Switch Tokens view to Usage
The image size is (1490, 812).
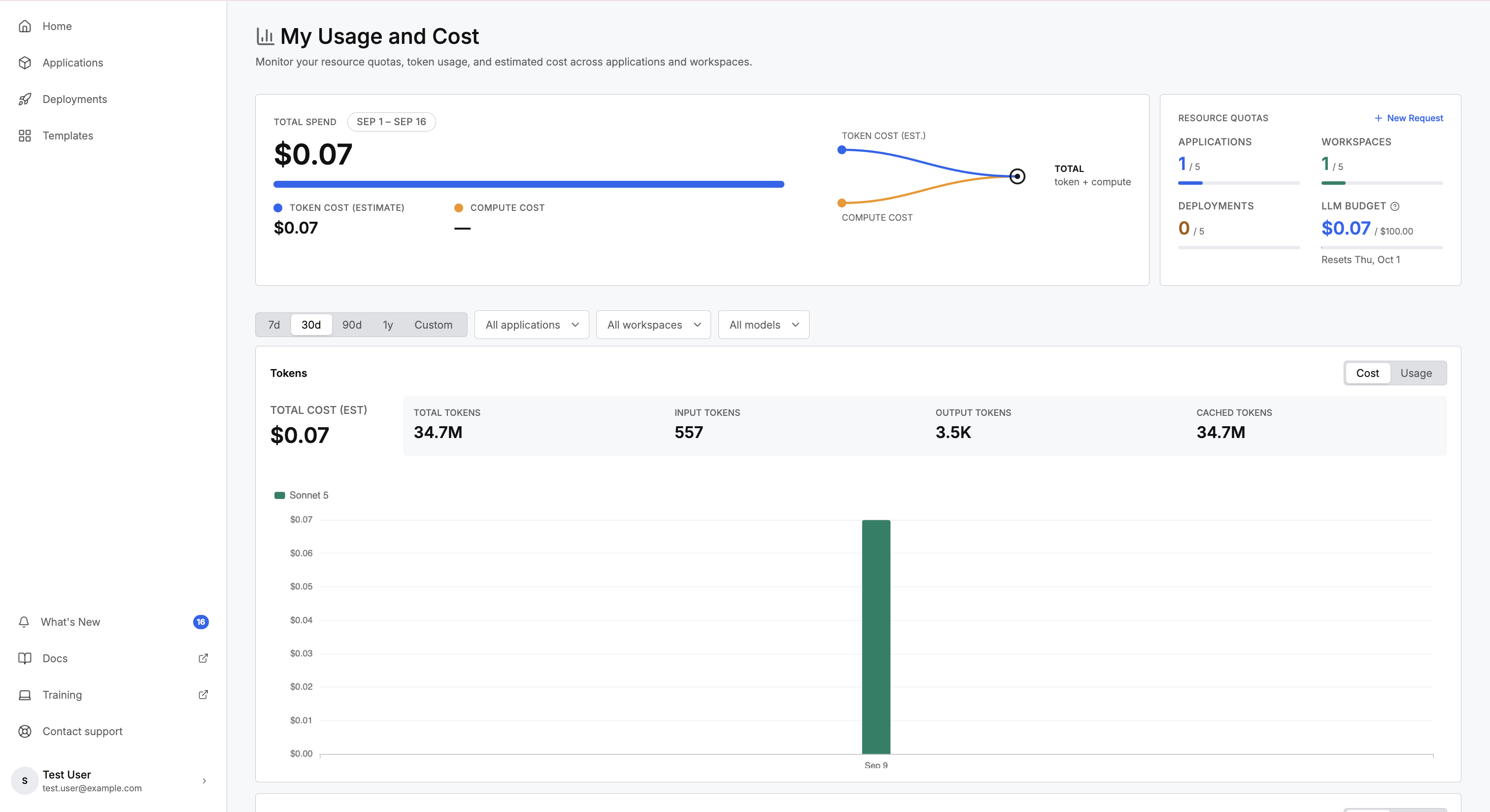point(1416,373)
